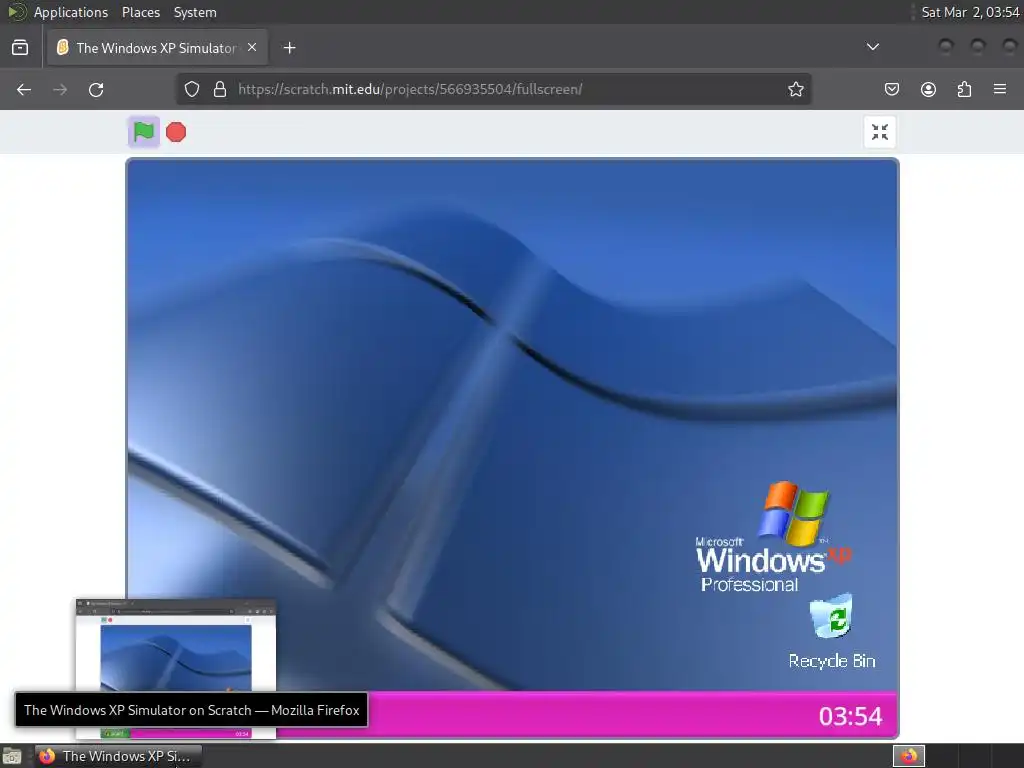This screenshot has width=1024, height=768.
Task: Save page to Pocket
Action: click(891, 89)
